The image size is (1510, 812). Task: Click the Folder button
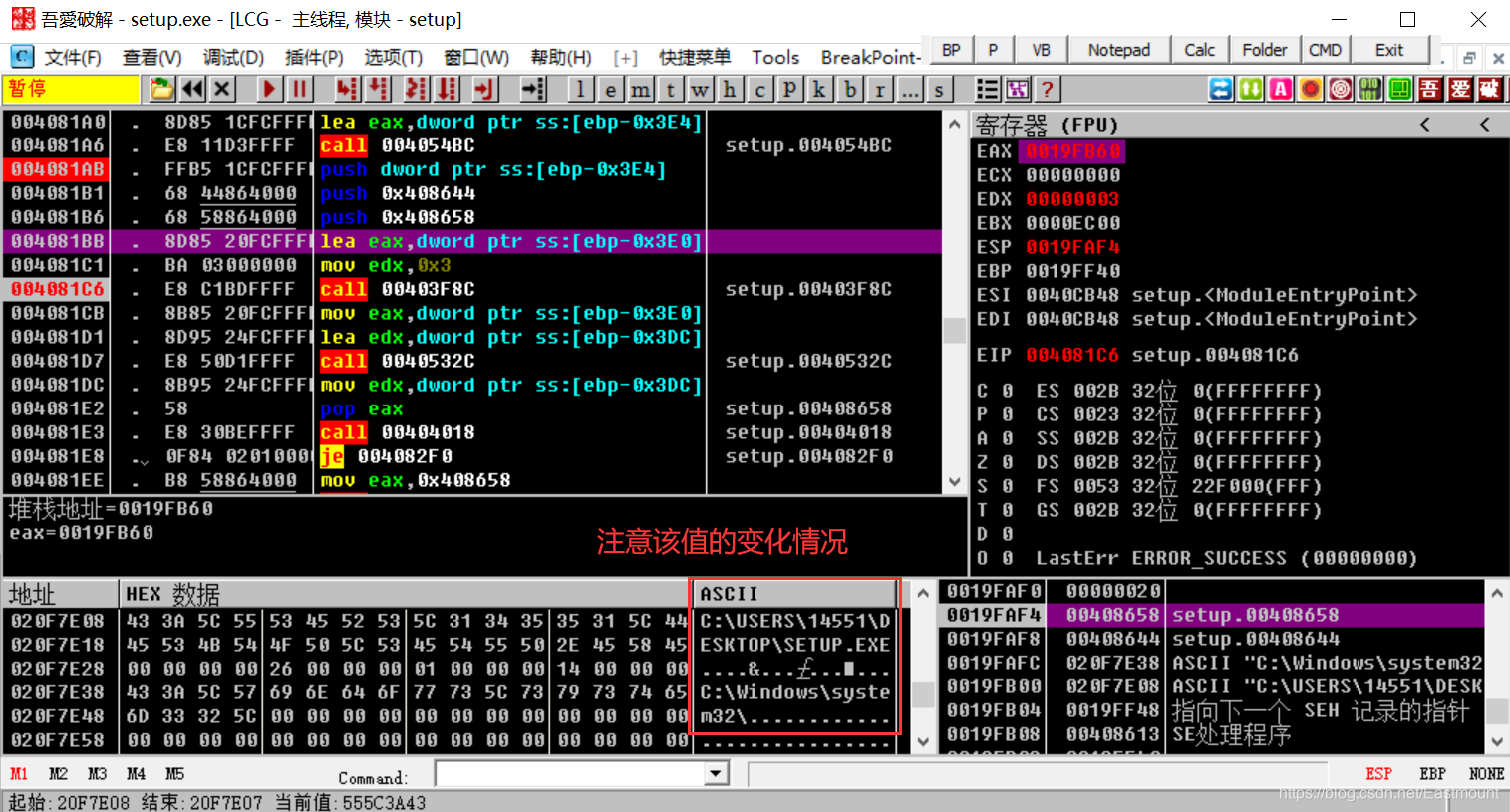[1265, 50]
